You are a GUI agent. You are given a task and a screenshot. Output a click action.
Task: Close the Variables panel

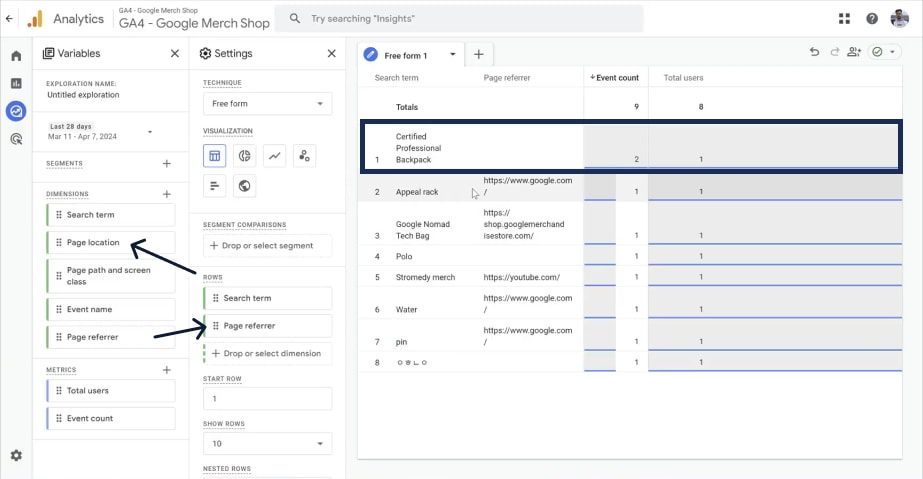(175, 54)
